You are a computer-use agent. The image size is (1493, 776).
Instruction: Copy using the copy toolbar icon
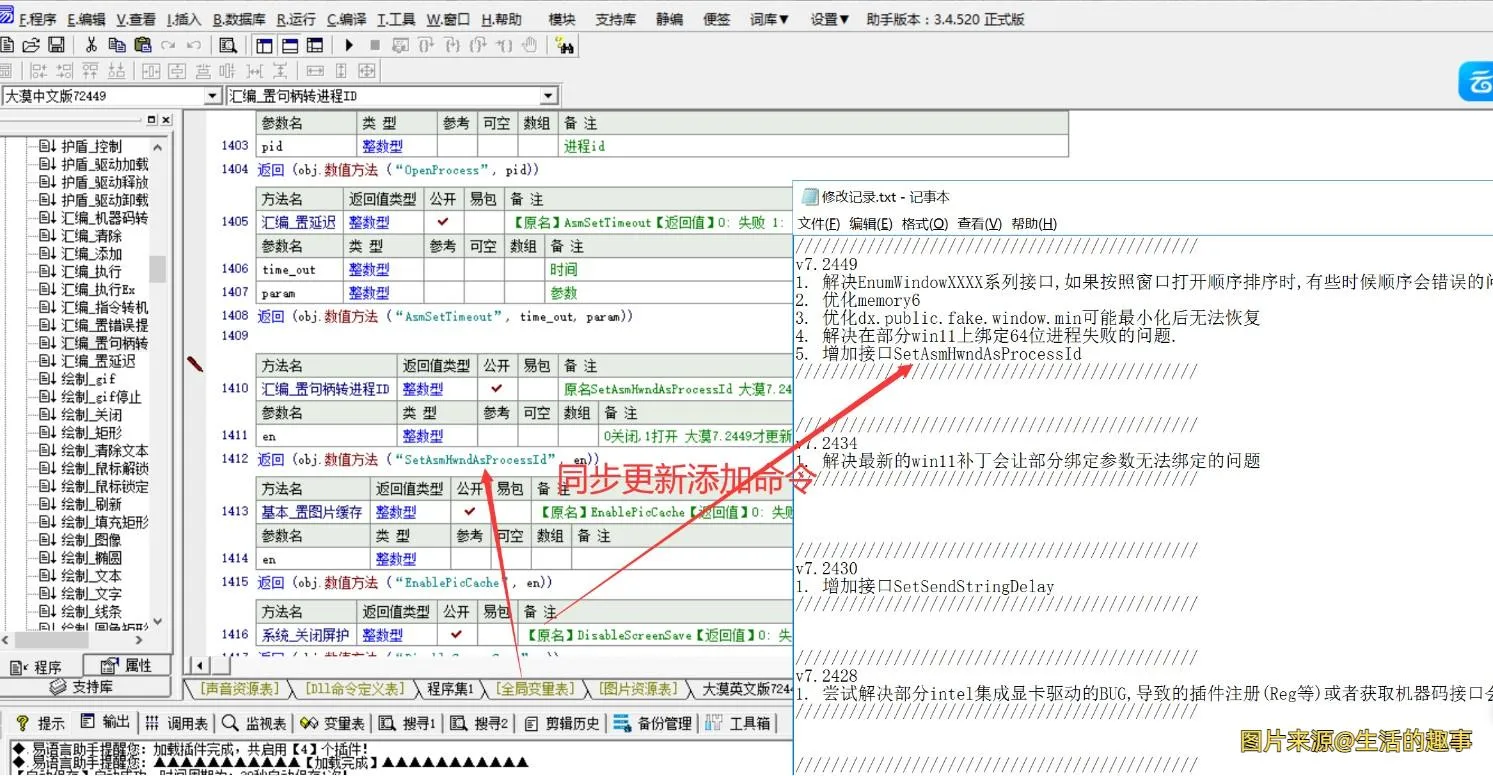[117, 44]
